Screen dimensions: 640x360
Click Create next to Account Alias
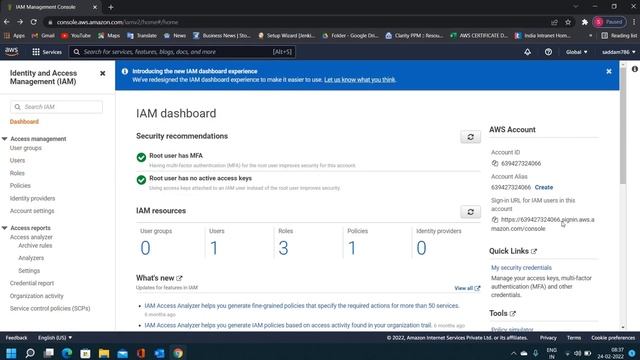point(544,187)
